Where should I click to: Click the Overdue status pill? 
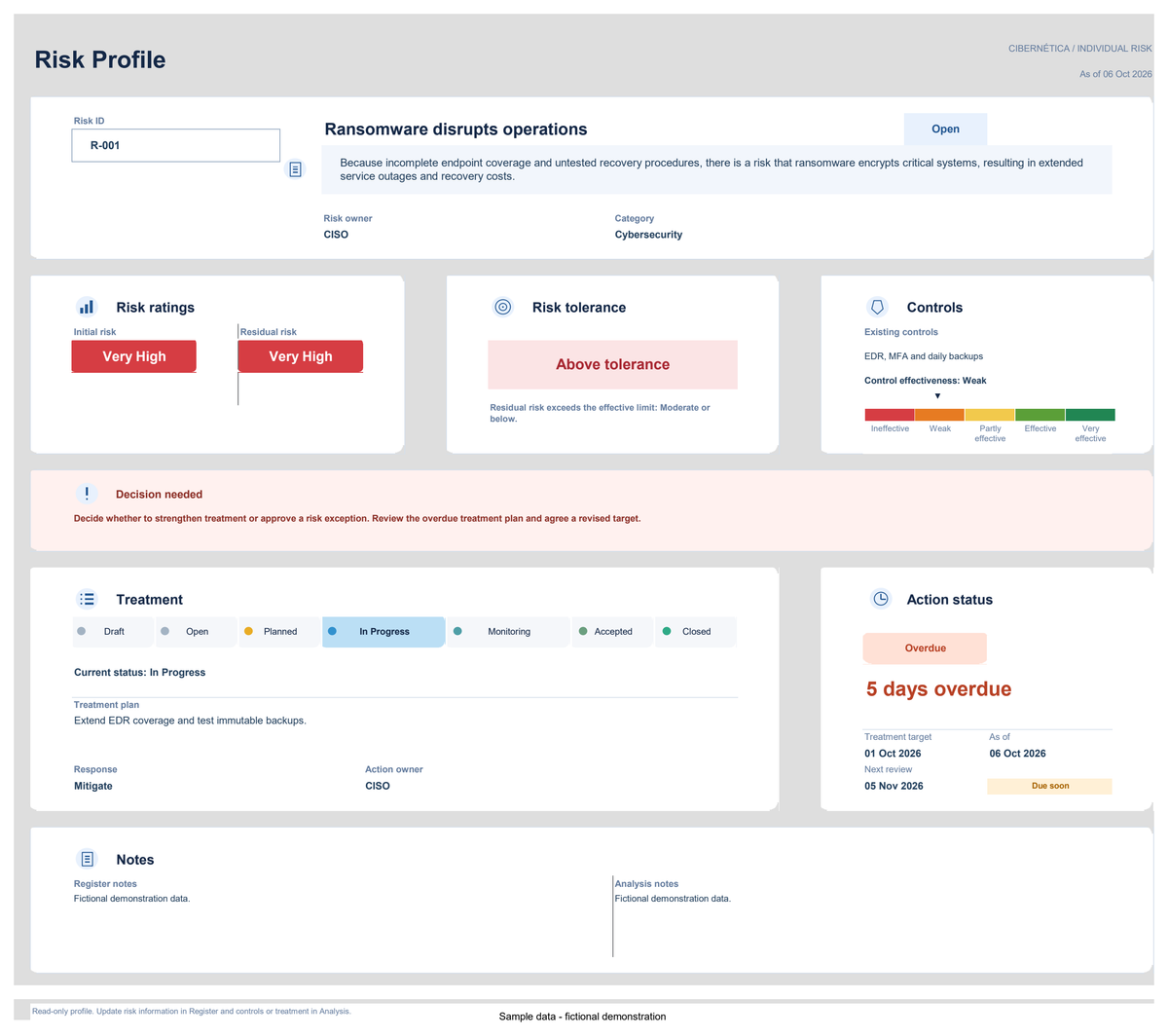pos(925,647)
